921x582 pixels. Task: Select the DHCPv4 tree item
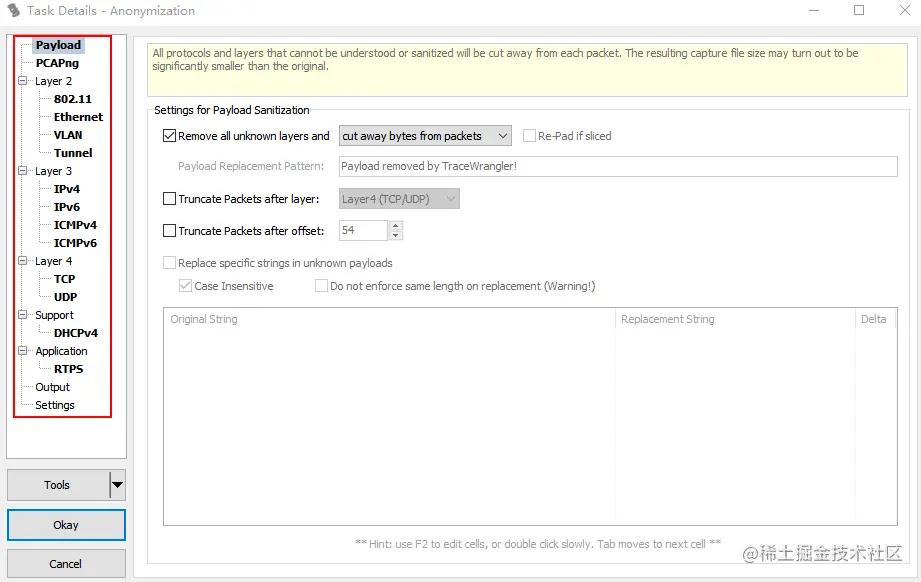pyautogui.click(x=76, y=333)
